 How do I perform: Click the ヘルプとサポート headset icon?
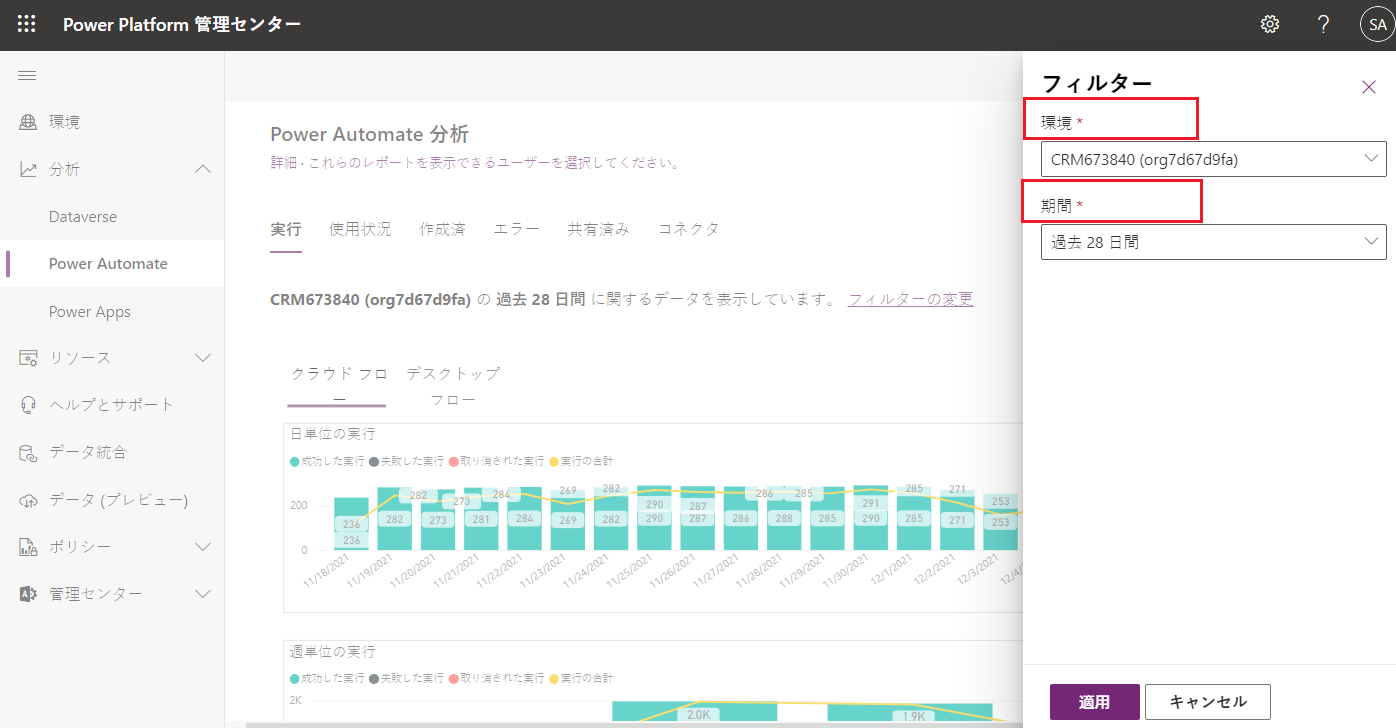pos(28,405)
